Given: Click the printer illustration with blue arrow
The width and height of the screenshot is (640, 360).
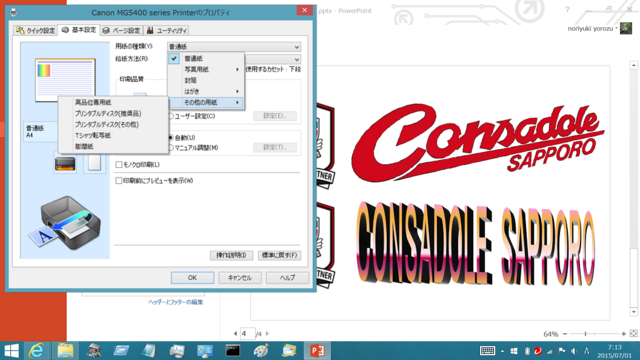Looking at the screenshot, I should (x=65, y=223).
